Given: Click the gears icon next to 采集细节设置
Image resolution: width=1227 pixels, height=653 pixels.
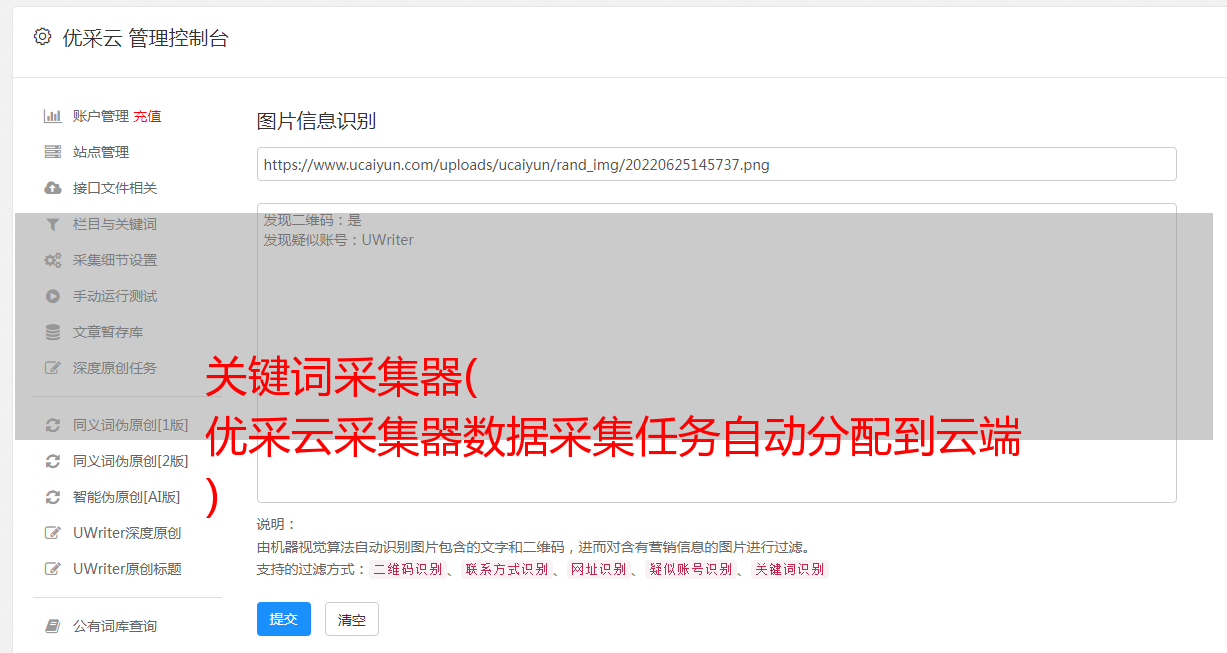Looking at the screenshot, I should (53, 260).
